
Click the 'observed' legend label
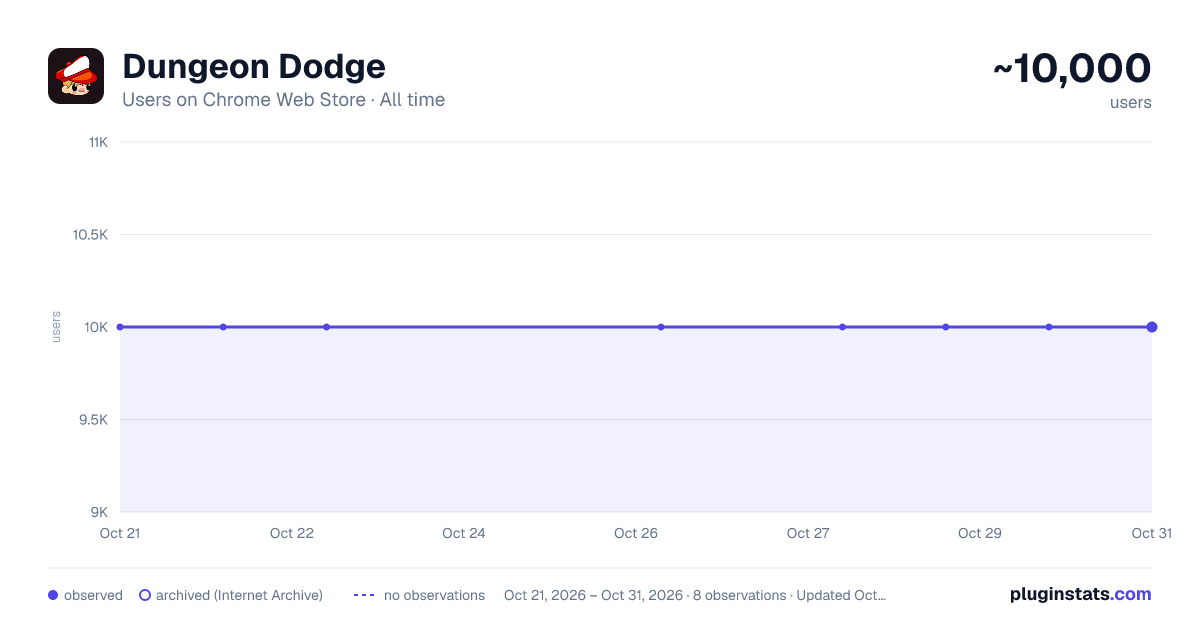tap(93, 595)
